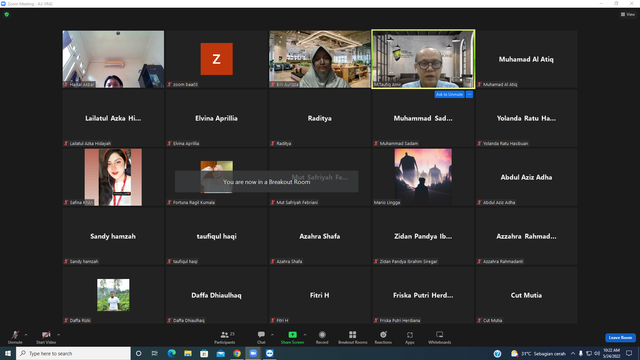Click the green Share Screen button

pos(292,337)
